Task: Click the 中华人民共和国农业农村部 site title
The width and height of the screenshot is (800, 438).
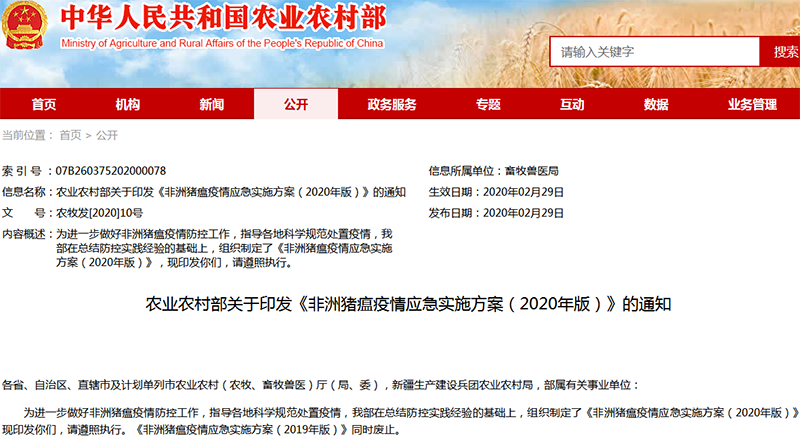Action: pos(223,18)
